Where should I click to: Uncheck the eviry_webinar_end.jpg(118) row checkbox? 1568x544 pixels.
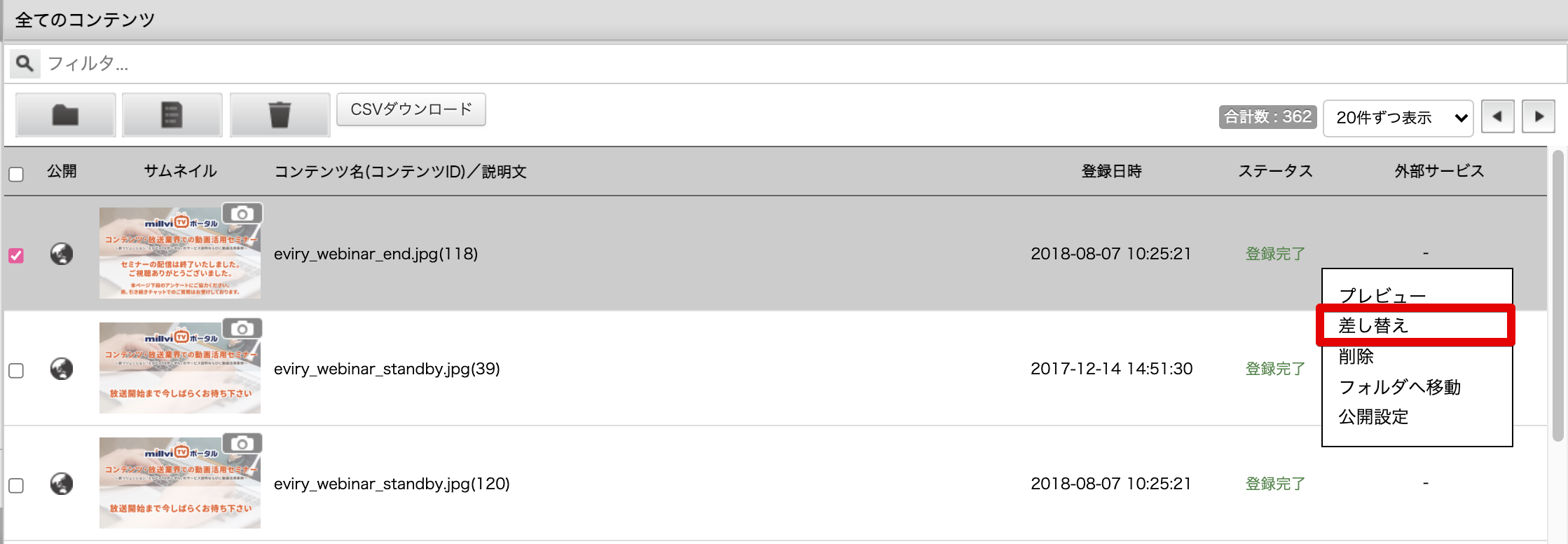[16, 255]
